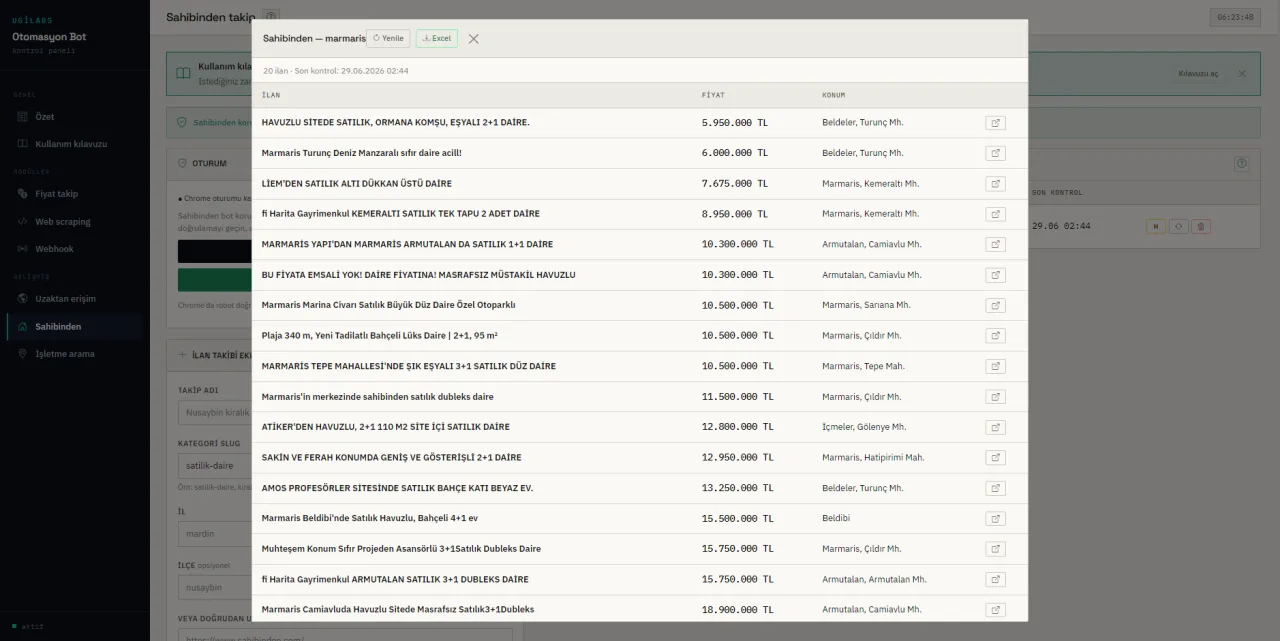Click the Beldibi location cell

836,519
